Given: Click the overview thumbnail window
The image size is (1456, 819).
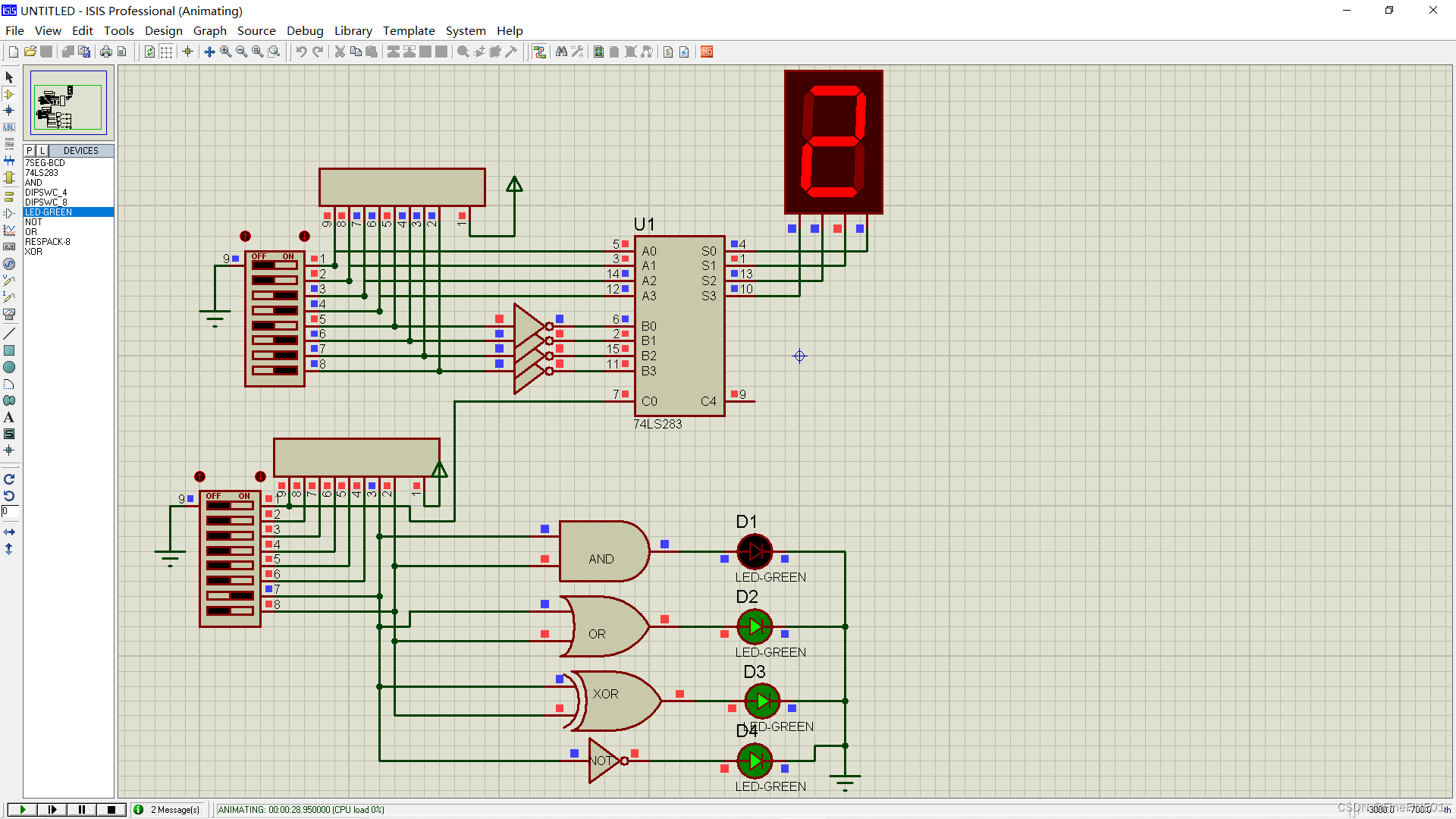Looking at the screenshot, I should pyautogui.click(x=68, y=103).
